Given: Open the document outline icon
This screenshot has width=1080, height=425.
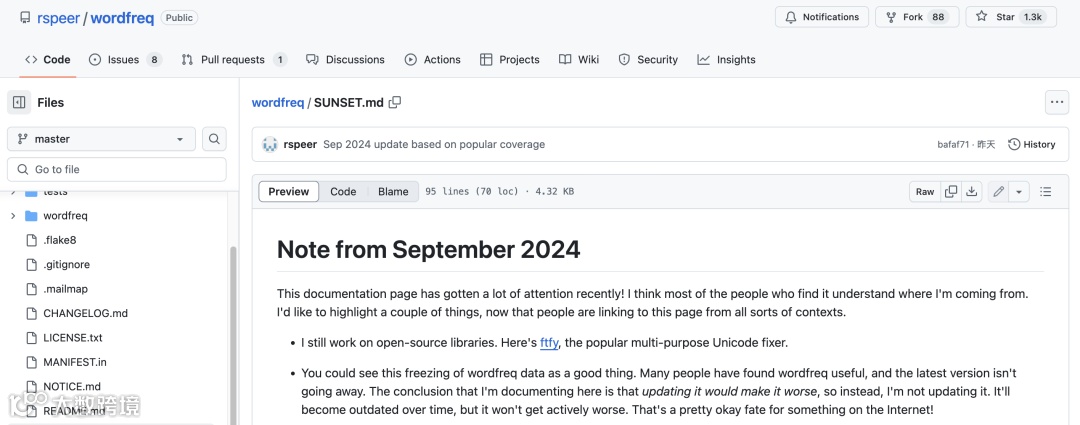Looking at the screenshot, I should [1046, 192].
